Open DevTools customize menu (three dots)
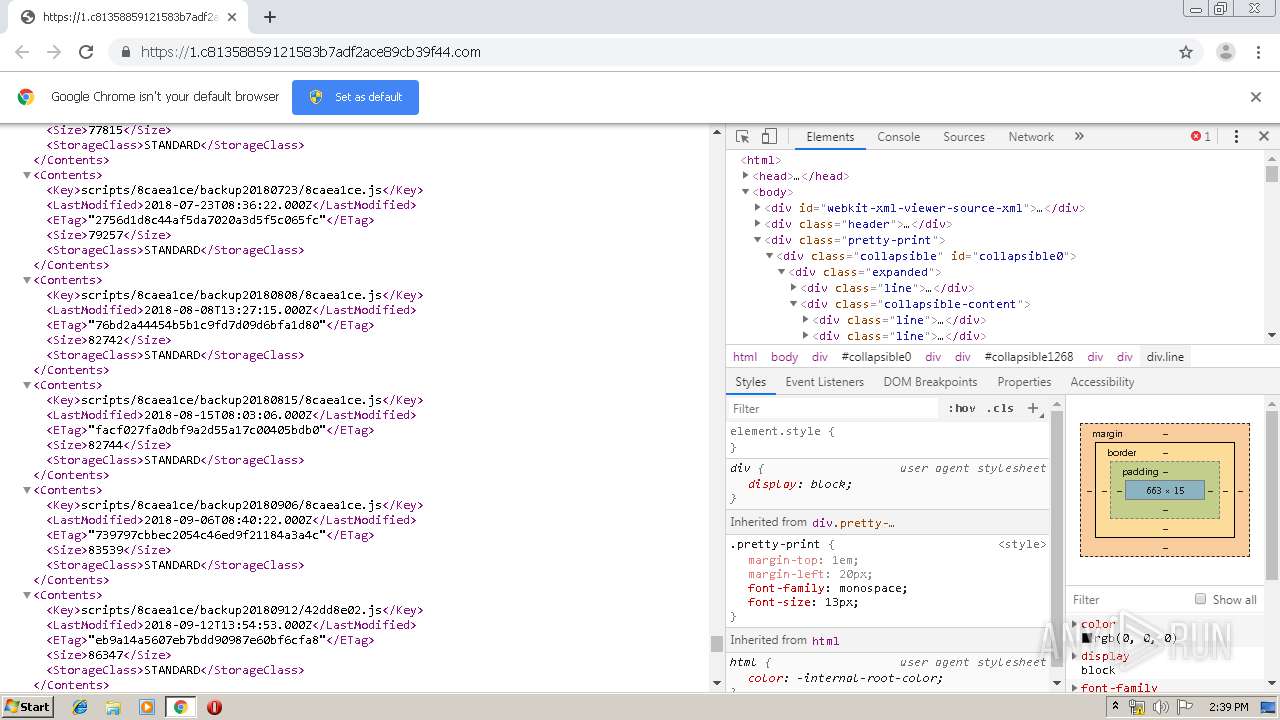 (x=1236, y=137)
